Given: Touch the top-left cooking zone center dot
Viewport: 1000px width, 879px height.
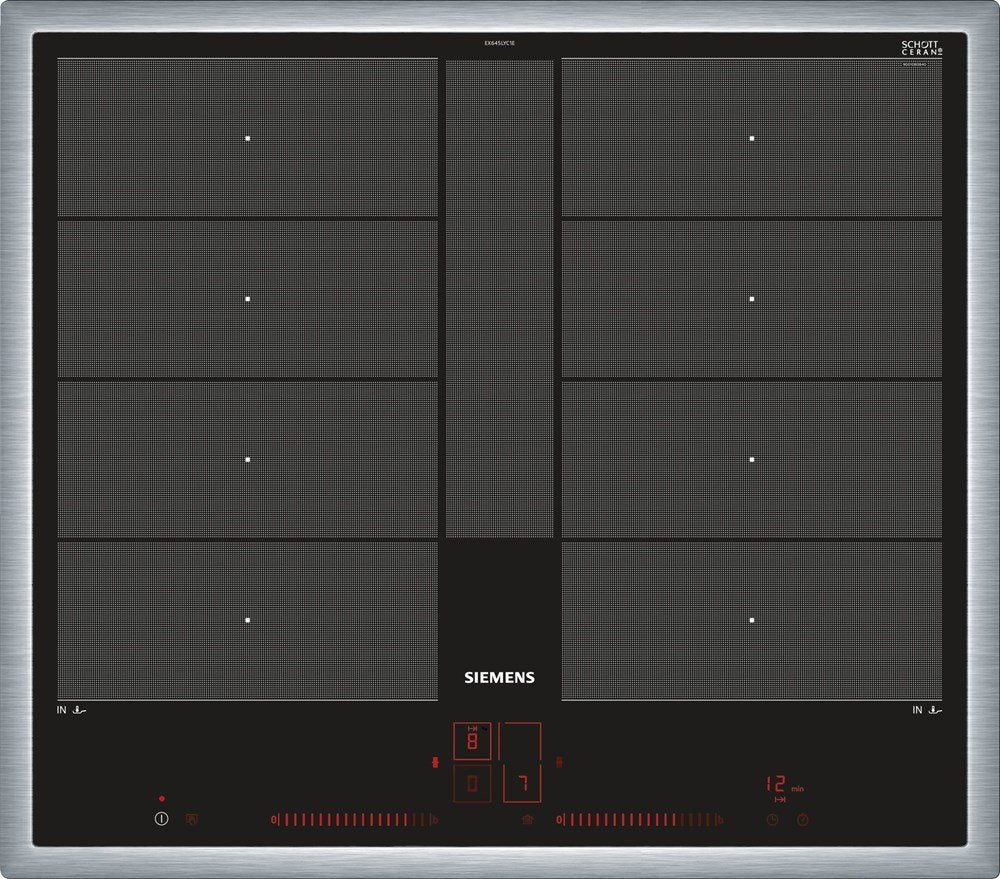Looking at the screenshot, I should (x=247, y=138).
